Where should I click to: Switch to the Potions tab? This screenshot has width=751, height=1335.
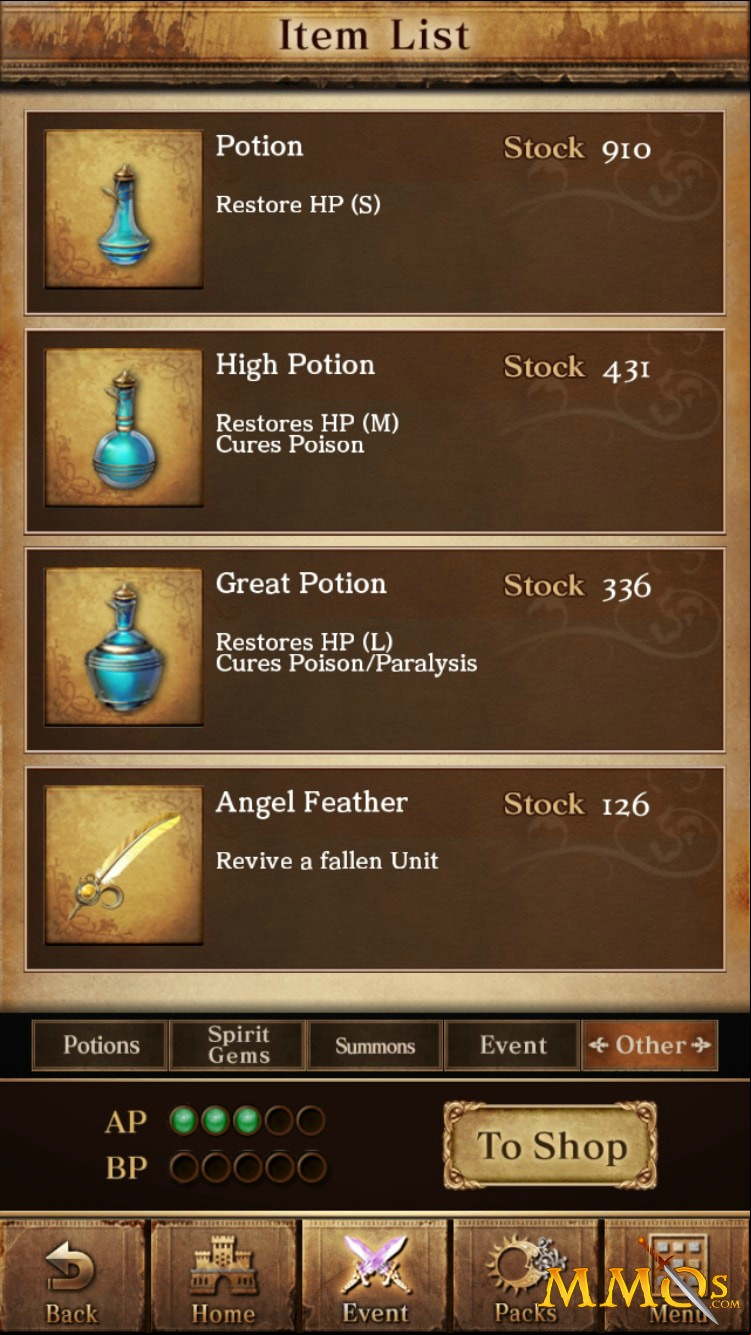click(100, 1046)
